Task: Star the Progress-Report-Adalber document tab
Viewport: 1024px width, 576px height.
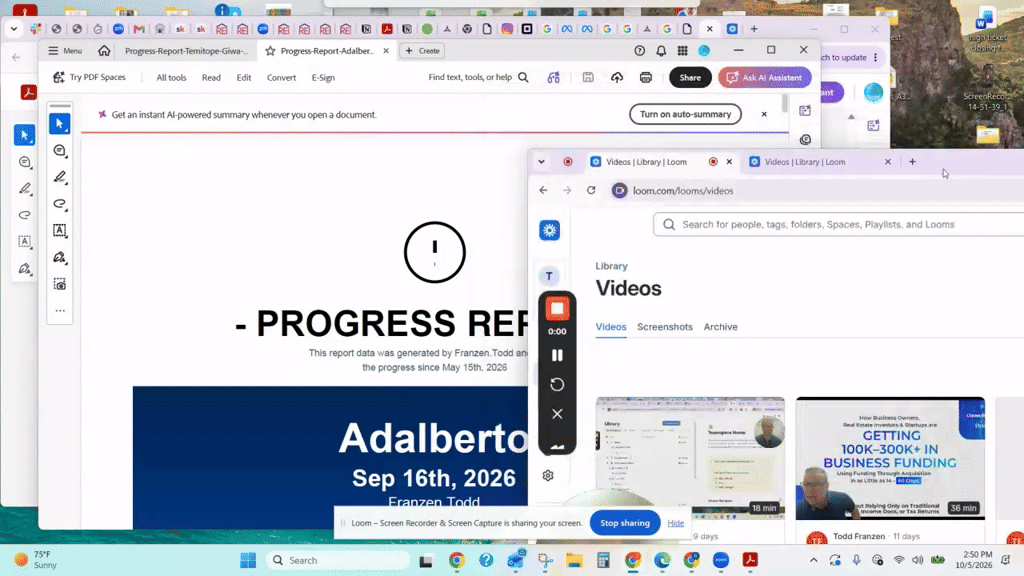Action: coord(270,51)
